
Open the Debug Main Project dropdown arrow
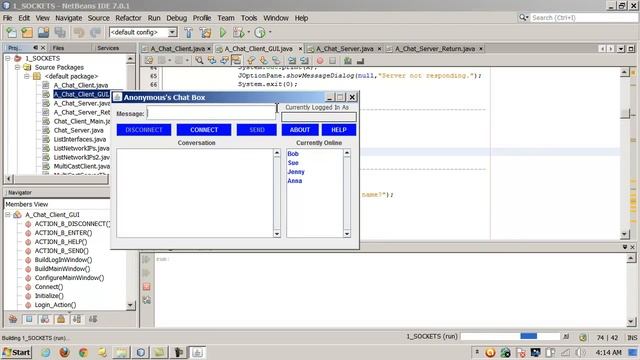click(249, 32)
